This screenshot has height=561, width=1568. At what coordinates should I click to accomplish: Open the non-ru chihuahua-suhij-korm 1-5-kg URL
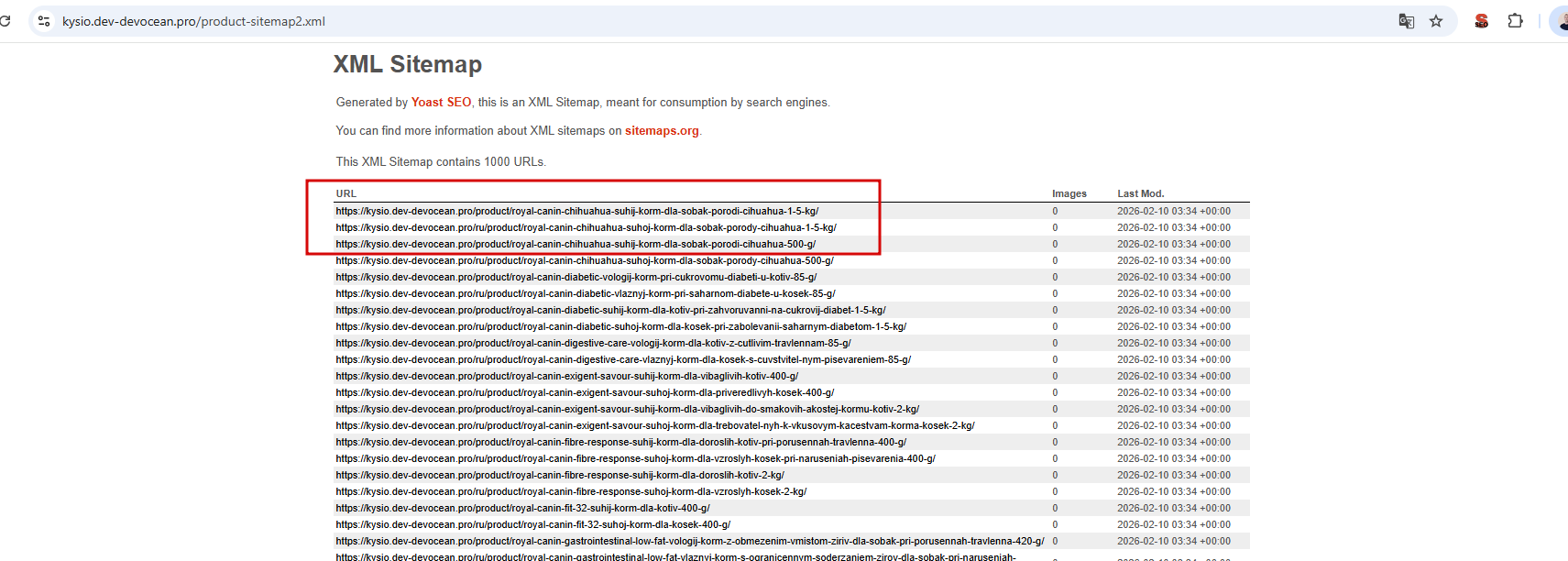577,211
